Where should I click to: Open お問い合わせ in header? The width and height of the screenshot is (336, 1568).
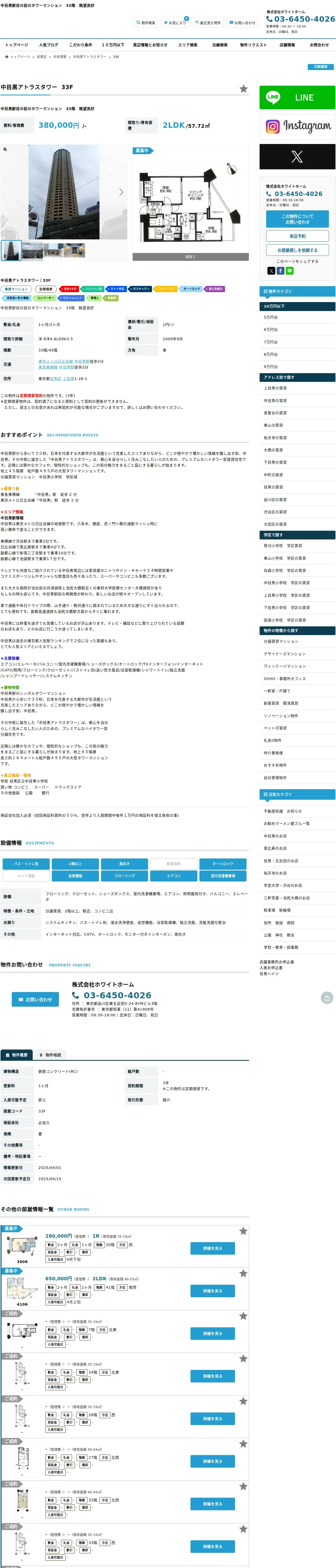242,22
